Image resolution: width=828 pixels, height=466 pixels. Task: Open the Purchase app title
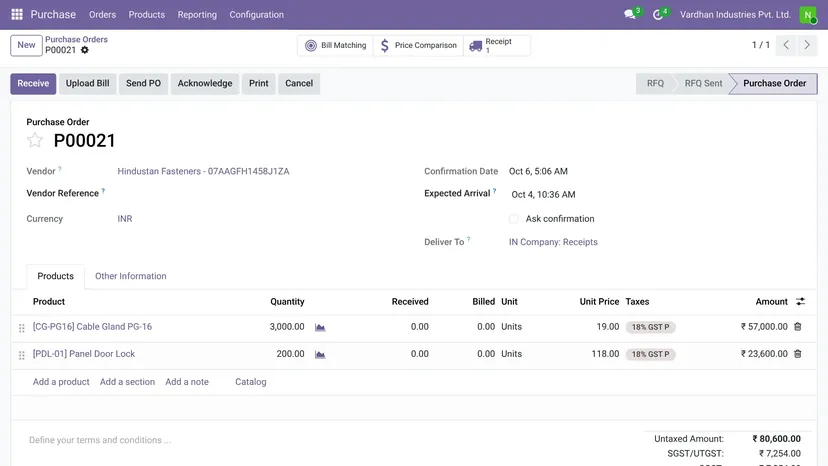tap(53, 15)
